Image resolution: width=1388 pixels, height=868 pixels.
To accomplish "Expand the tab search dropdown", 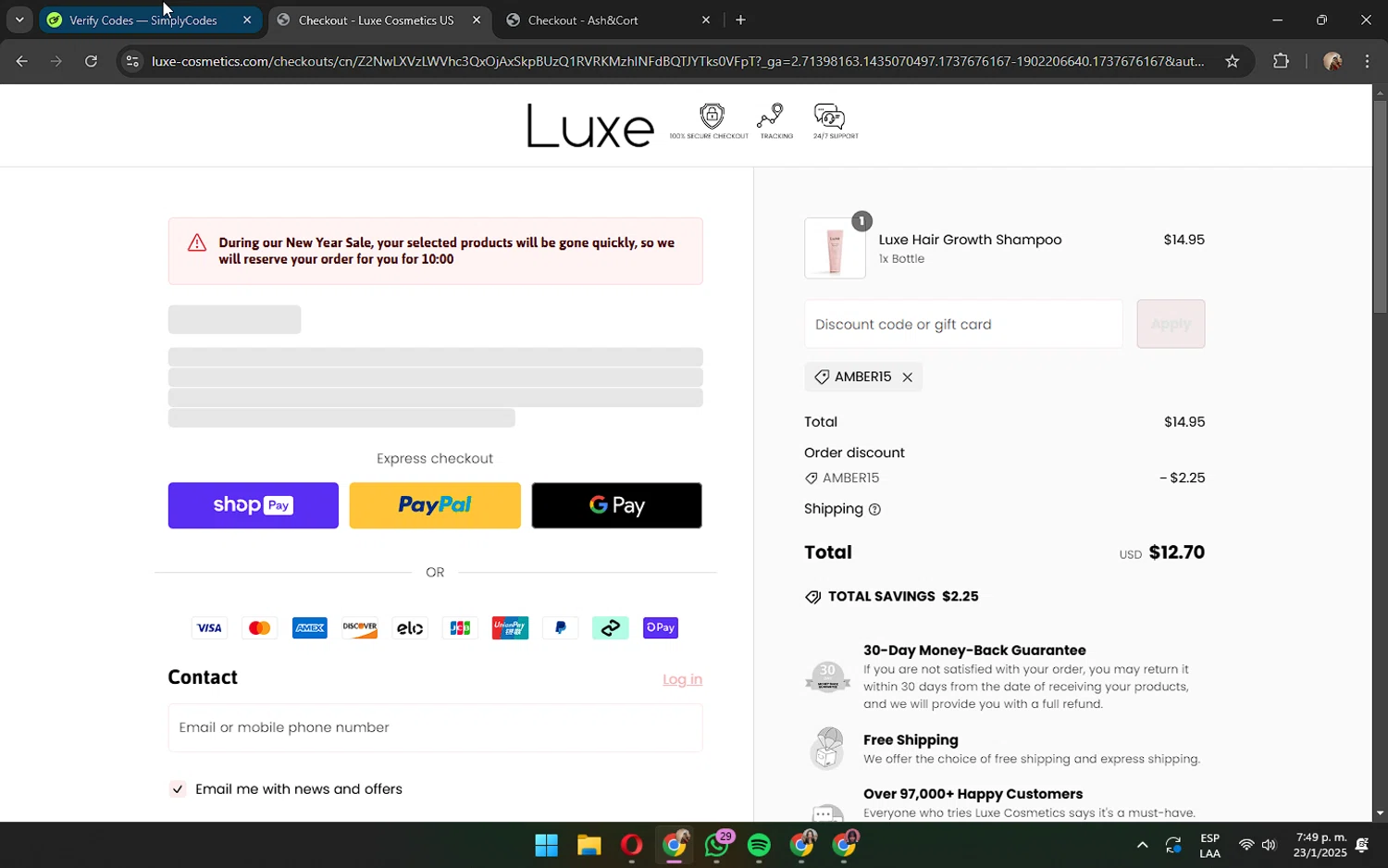I will point(19,20).
